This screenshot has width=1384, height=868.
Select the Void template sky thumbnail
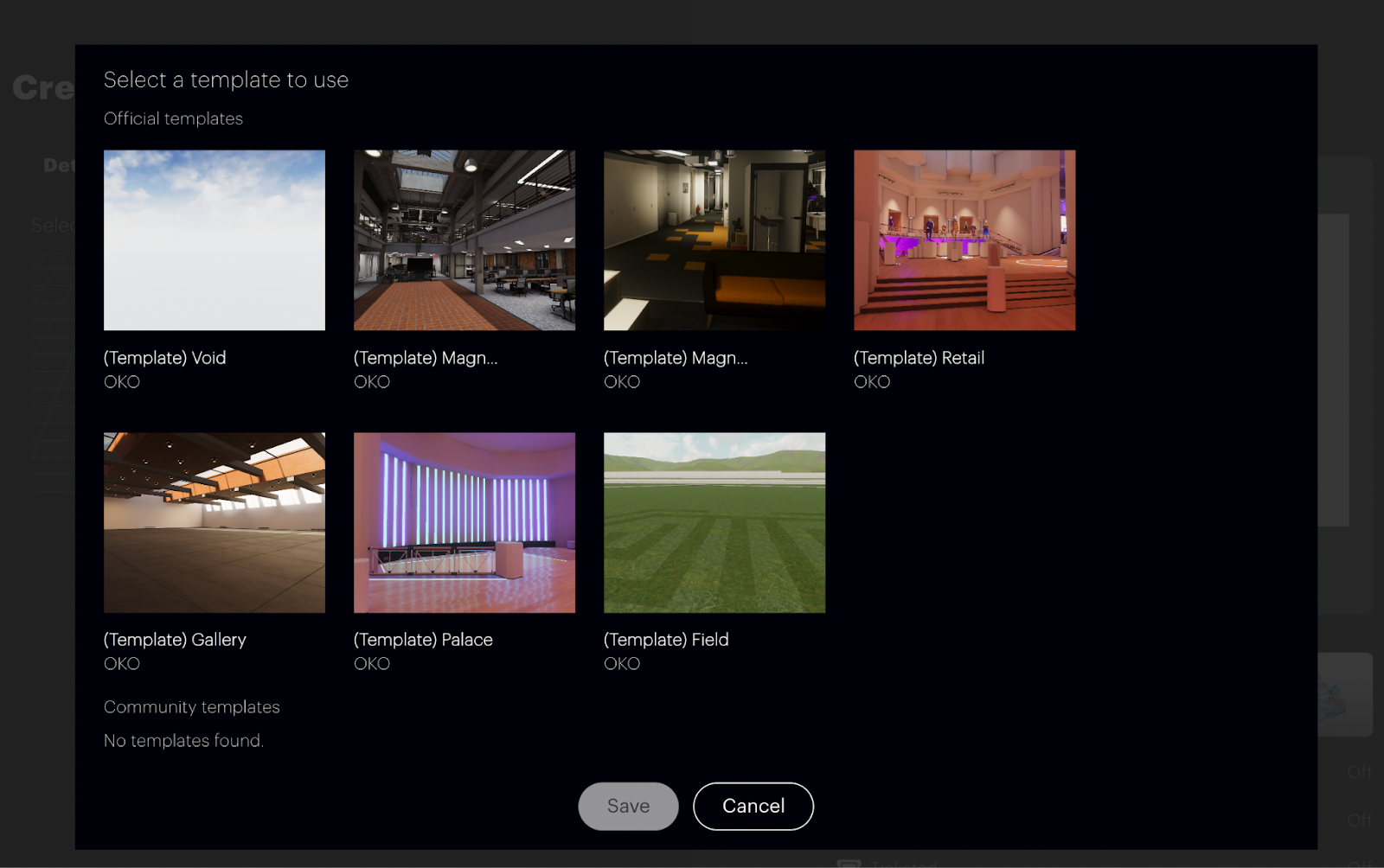pos(215,240)
